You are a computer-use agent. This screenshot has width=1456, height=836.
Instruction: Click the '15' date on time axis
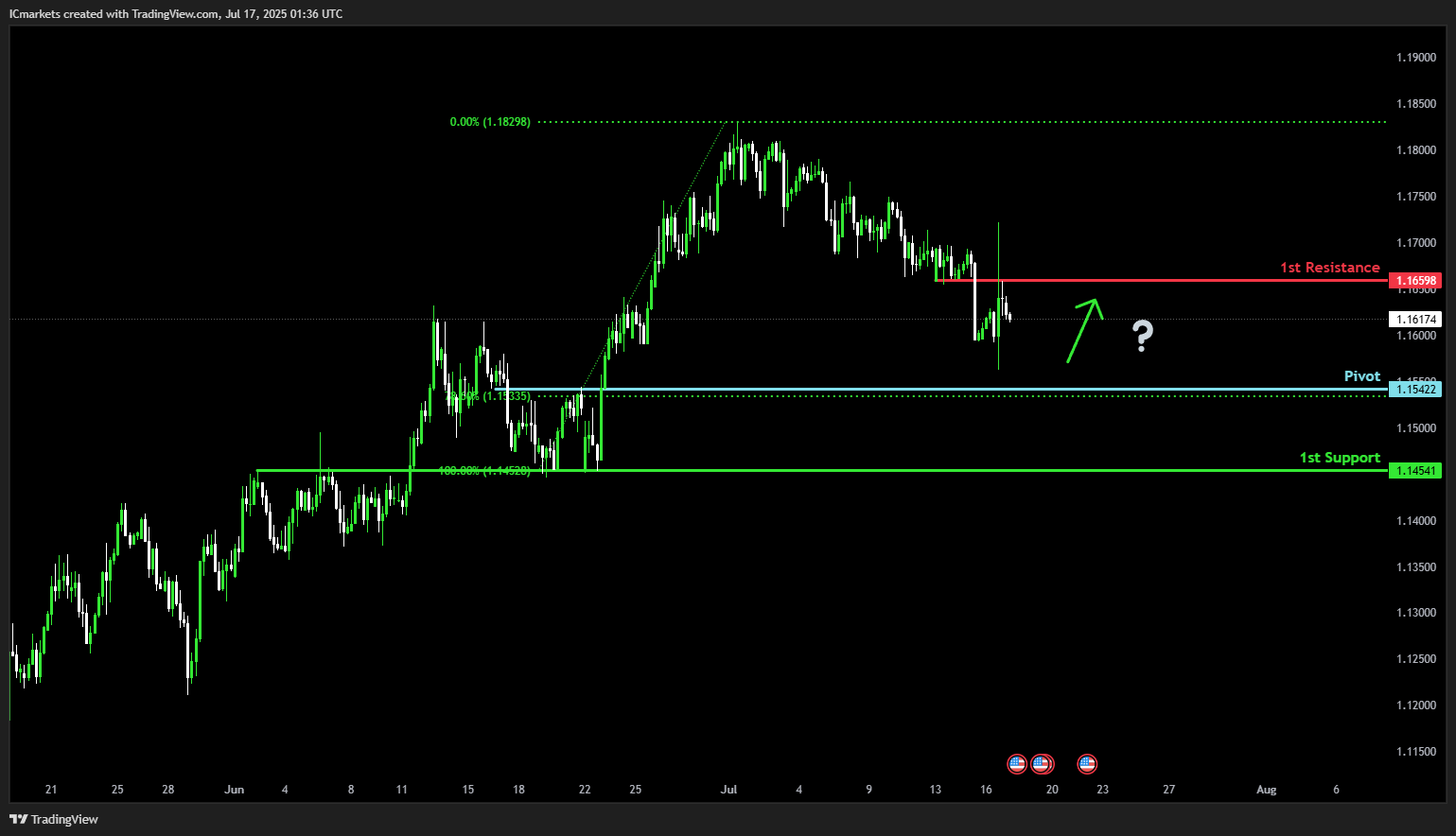468,790
